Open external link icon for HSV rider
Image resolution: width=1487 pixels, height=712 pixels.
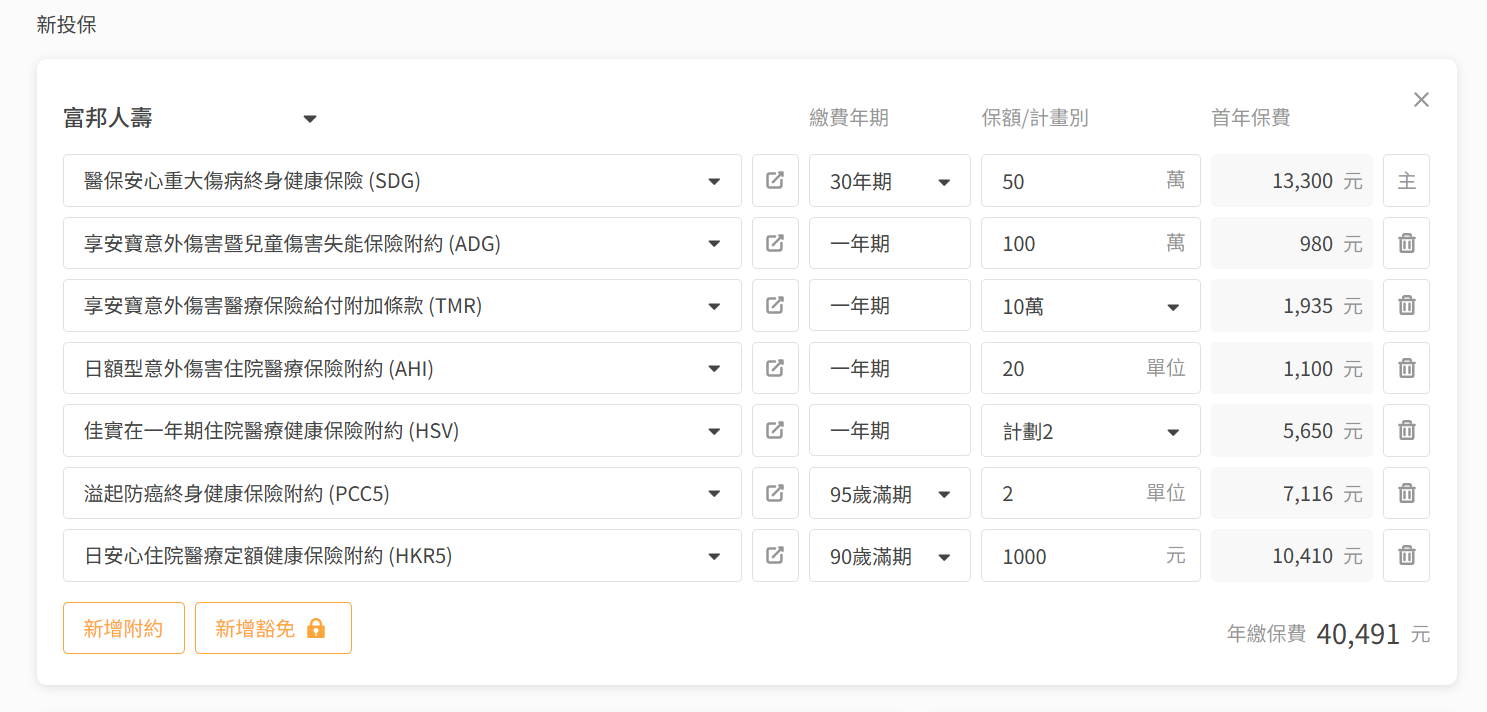tap(775, 431)
